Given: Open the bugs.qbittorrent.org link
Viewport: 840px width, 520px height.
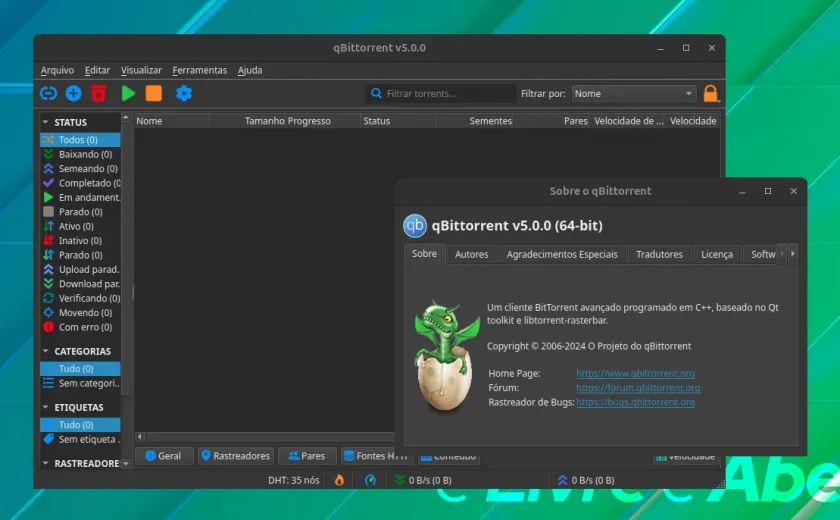Looking at the screenshot, I should tap(635, 402).
